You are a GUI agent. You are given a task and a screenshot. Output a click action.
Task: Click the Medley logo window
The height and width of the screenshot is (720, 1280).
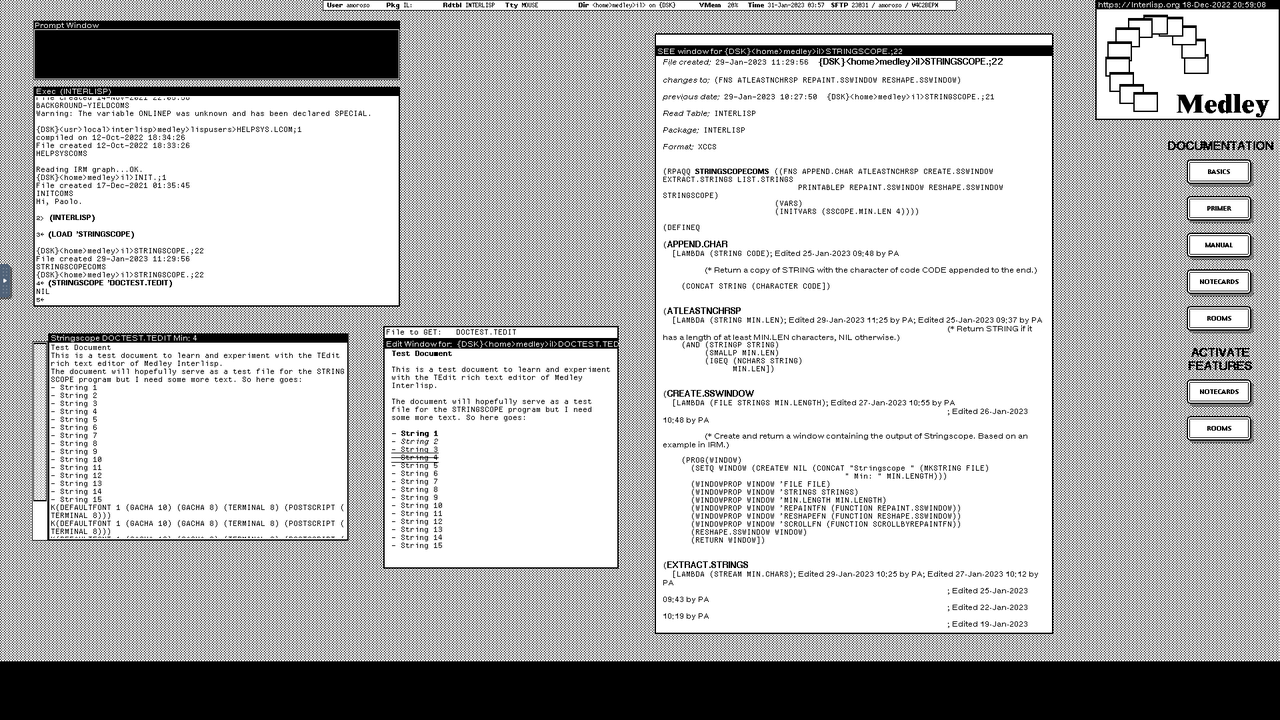coord(1187,65)
